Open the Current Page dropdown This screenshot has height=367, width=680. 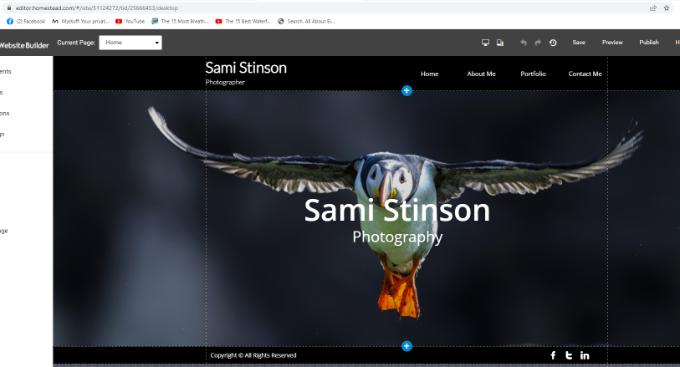point(131,43)
